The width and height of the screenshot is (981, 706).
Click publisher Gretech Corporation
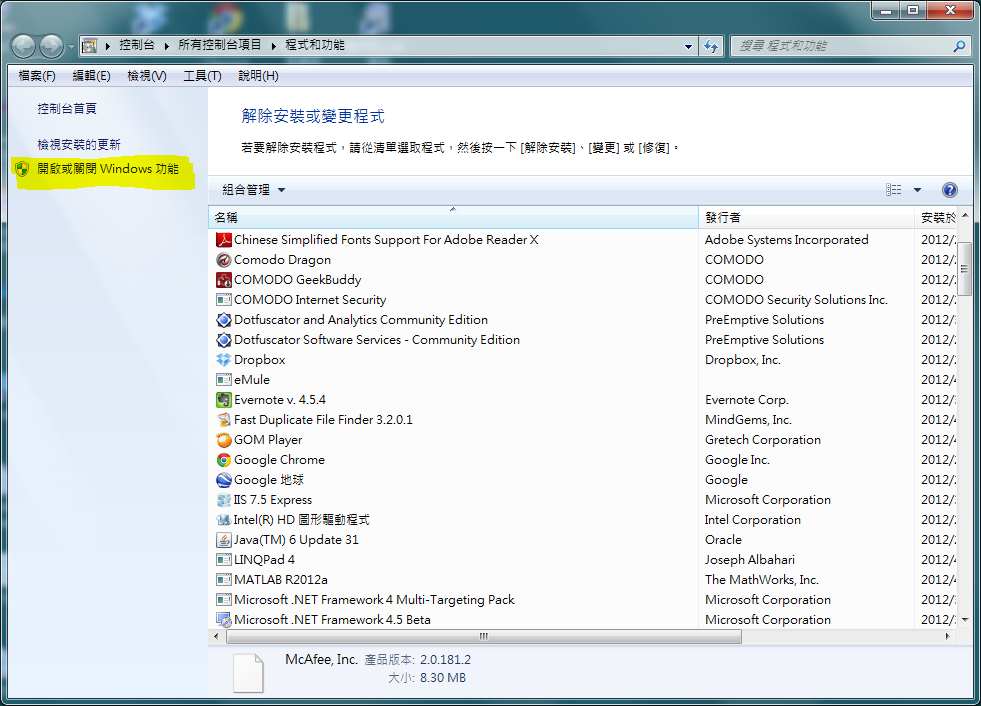(763, 440)
